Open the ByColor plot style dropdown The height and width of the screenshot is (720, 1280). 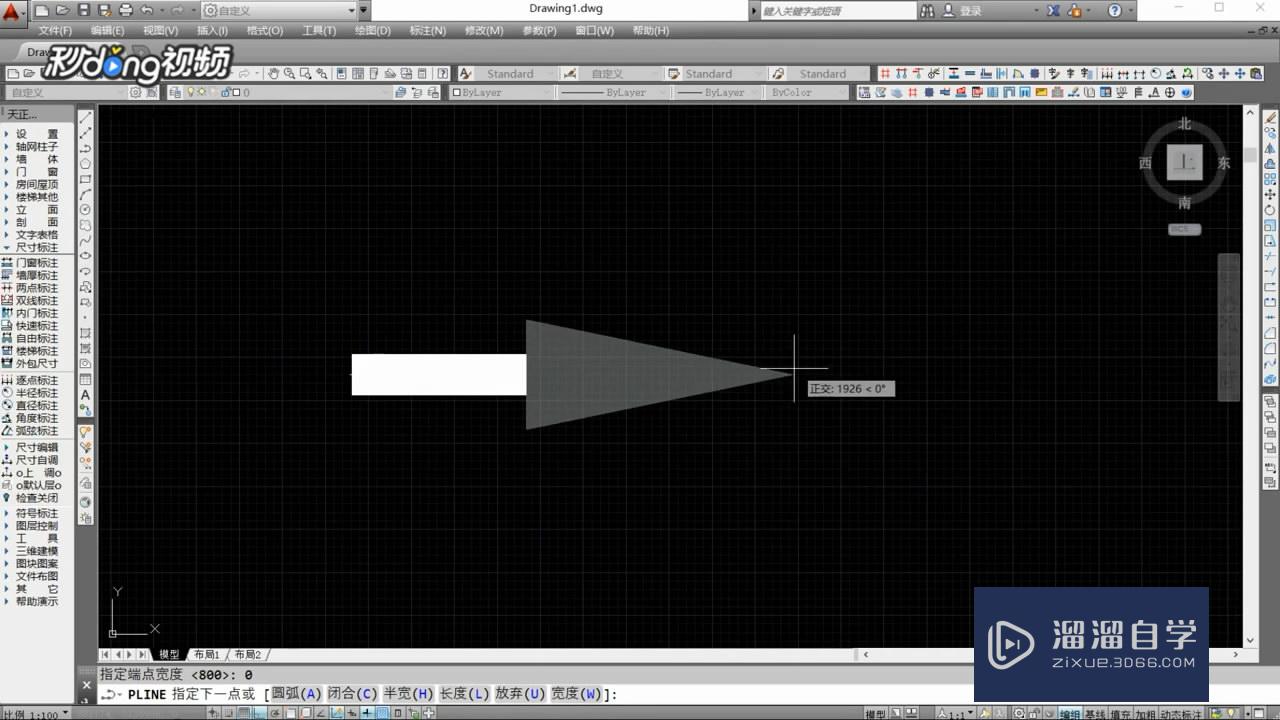pyautogui.click(x=806, y=92)
